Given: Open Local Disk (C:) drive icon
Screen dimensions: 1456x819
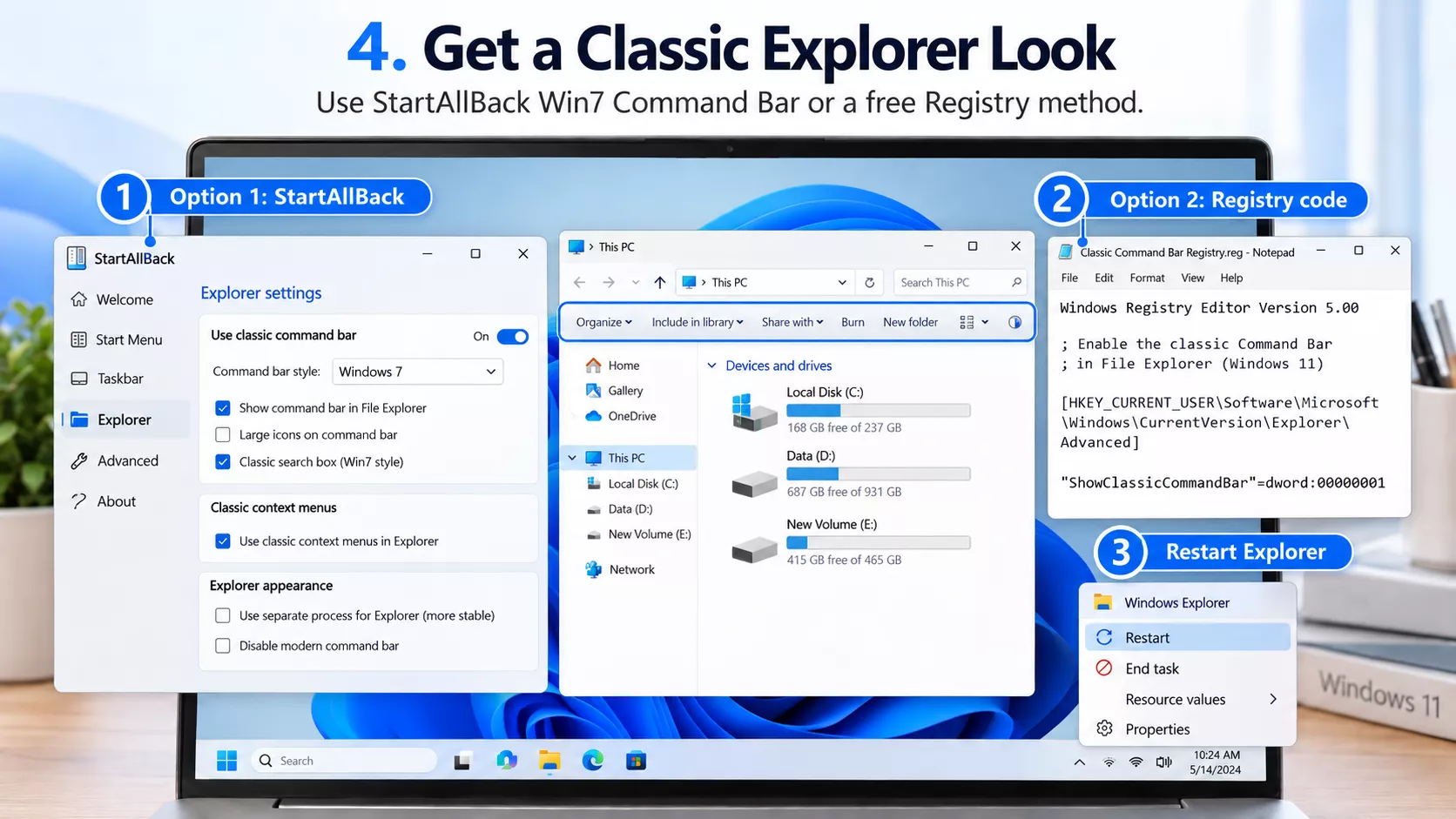Looking at the screenshot, I should [754, 412].
